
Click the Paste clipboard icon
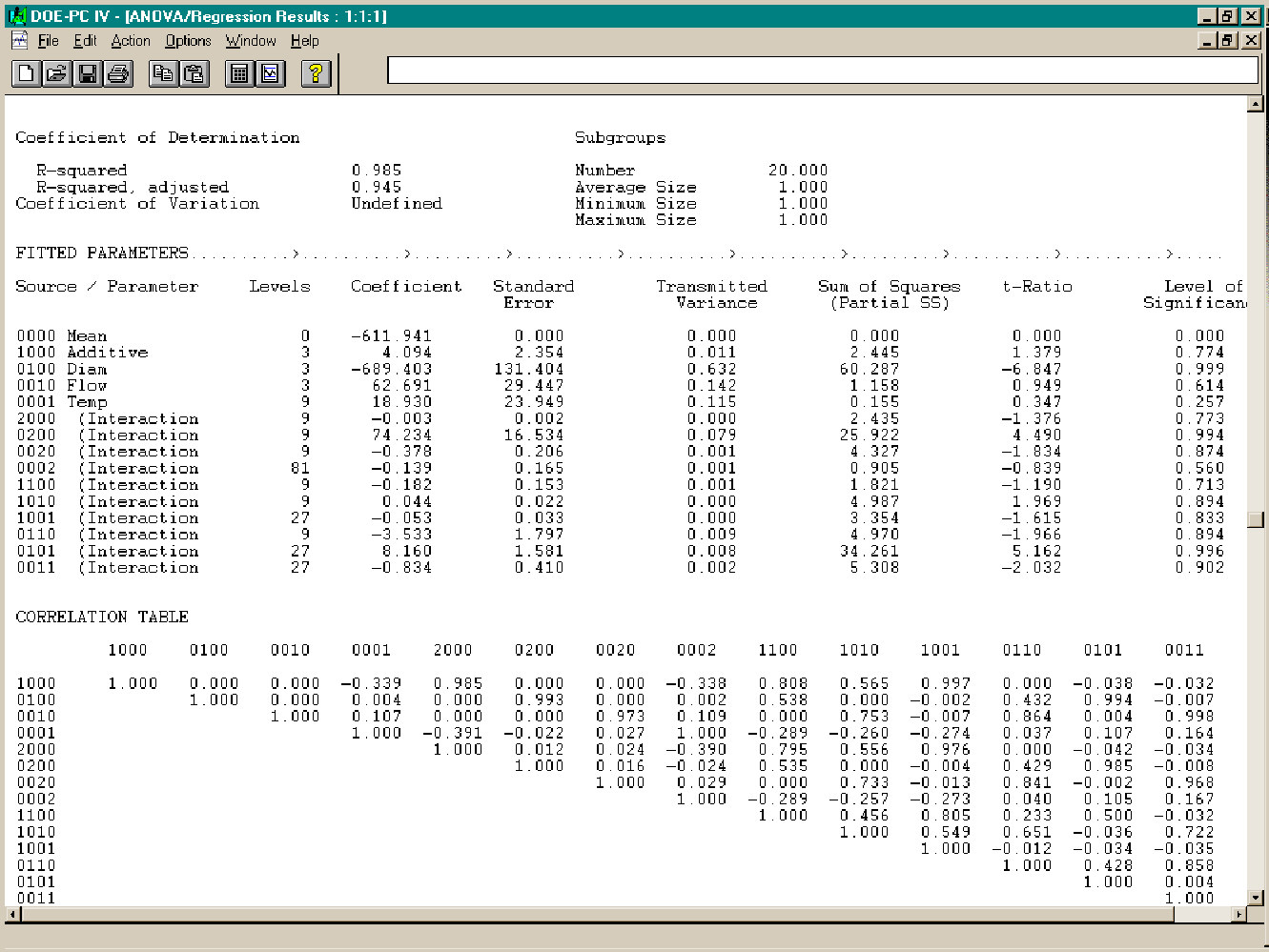[194, 73]
